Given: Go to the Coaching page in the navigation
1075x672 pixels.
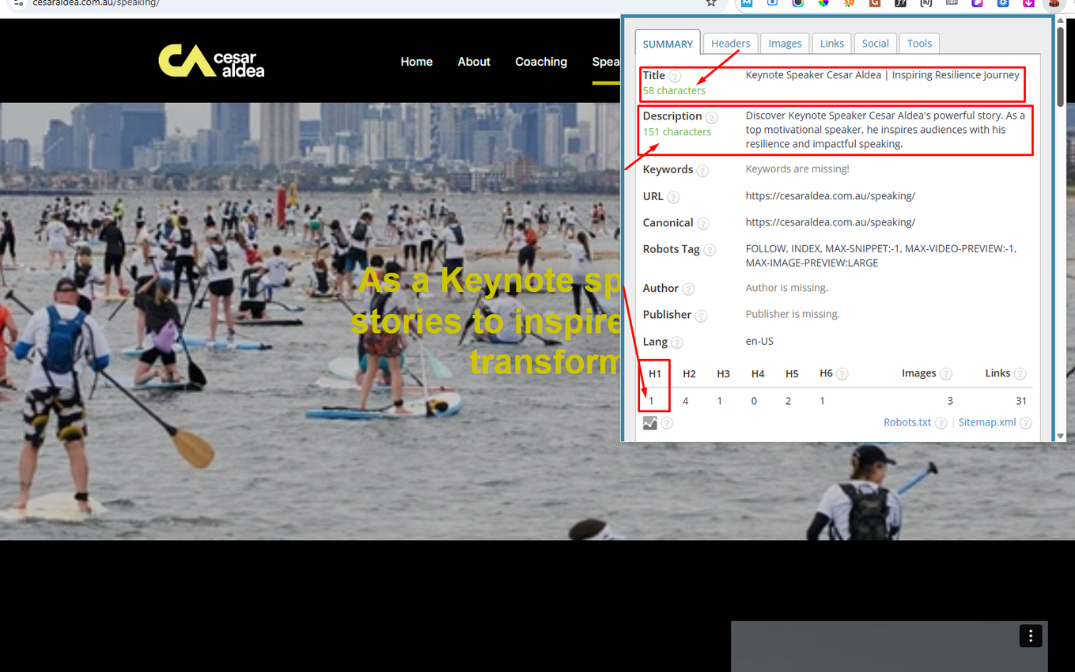Looking at the screenshot, I should click(x=541, y=62).
